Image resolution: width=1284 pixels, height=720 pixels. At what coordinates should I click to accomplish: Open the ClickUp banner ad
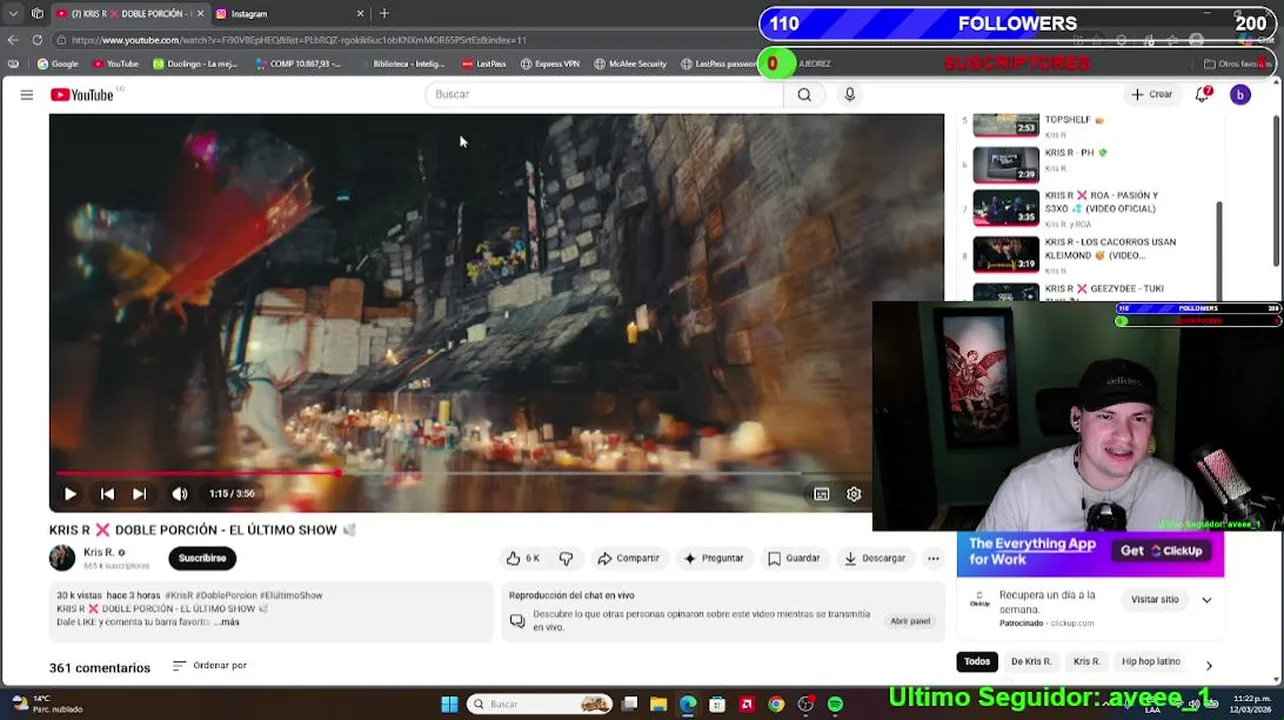coord(1090,552)
